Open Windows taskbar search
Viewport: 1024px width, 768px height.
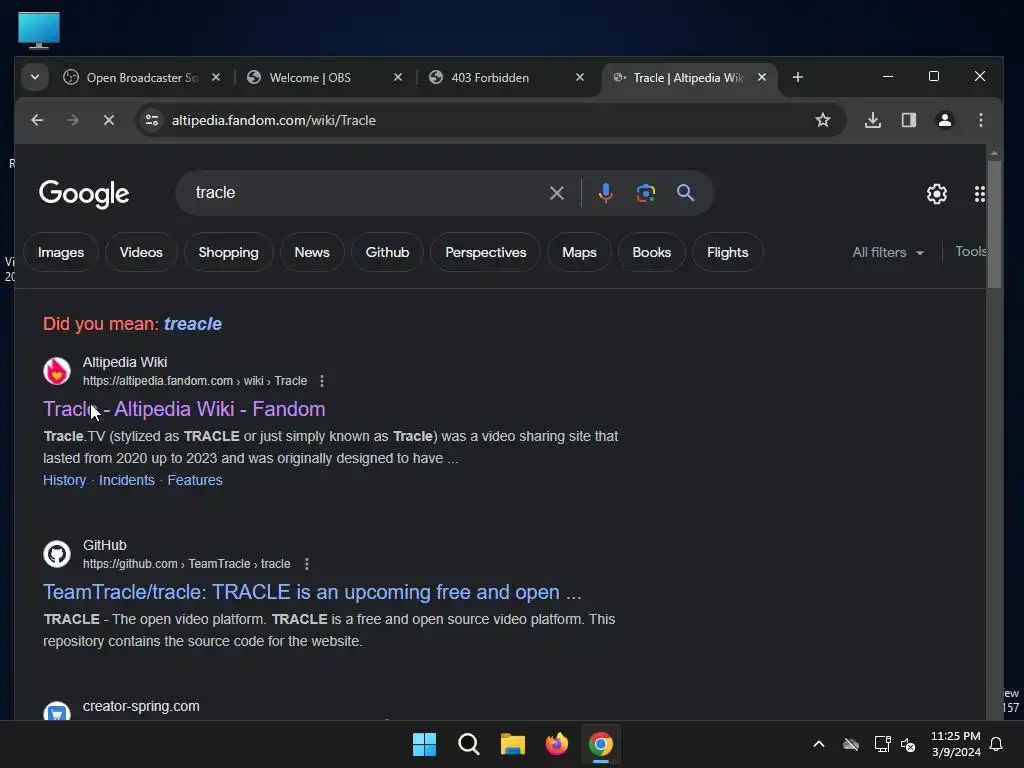coord(469,744)
